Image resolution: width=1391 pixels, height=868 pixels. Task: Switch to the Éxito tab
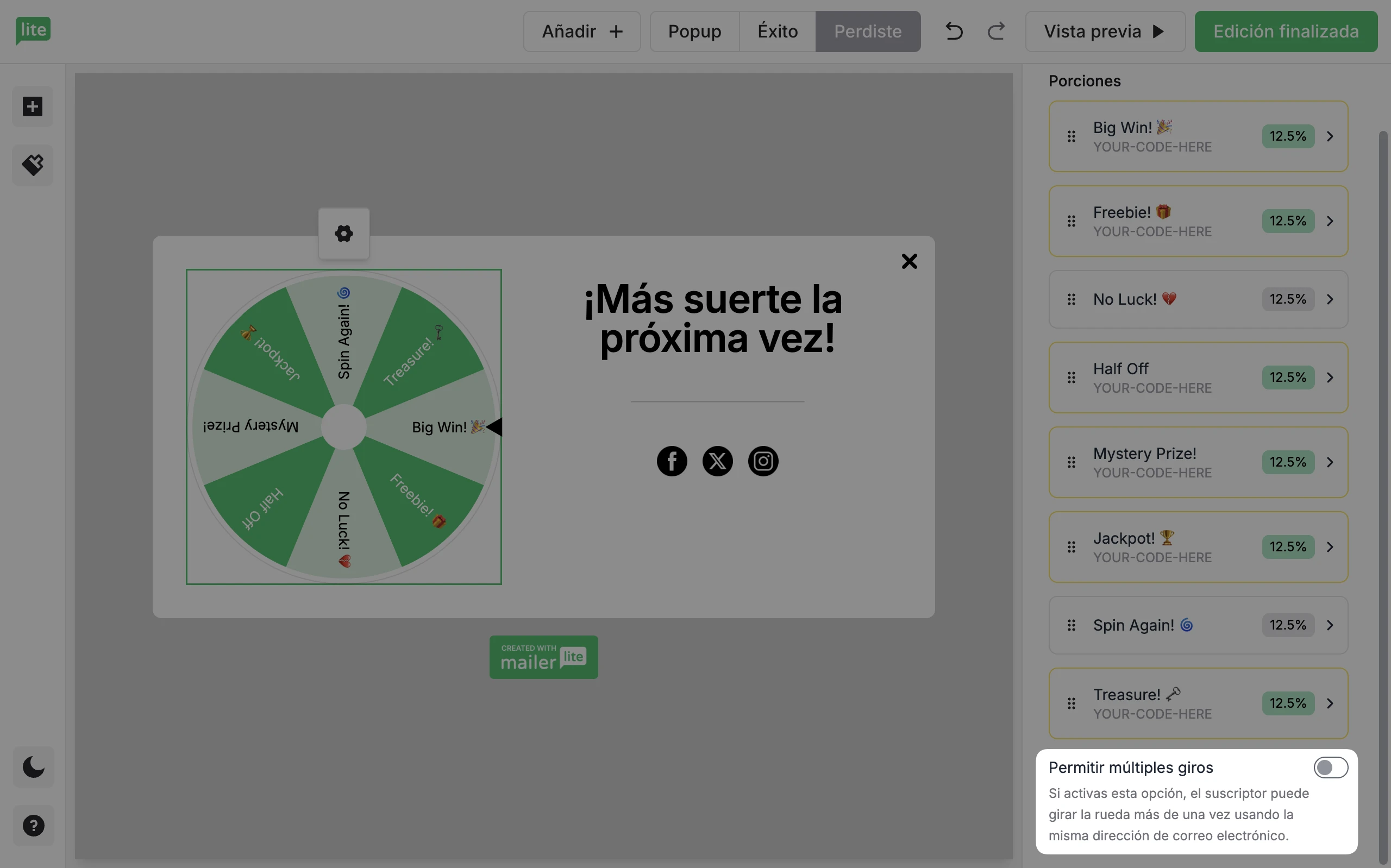click(x=778, y=32)
